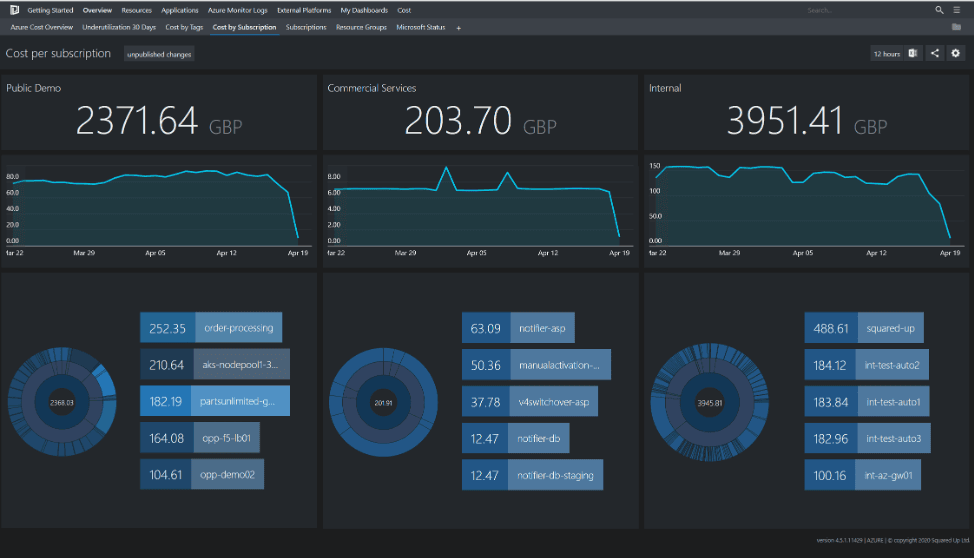Click the Commercial Services donut chart
Viewport: 974px width, 558px height.
383,402
